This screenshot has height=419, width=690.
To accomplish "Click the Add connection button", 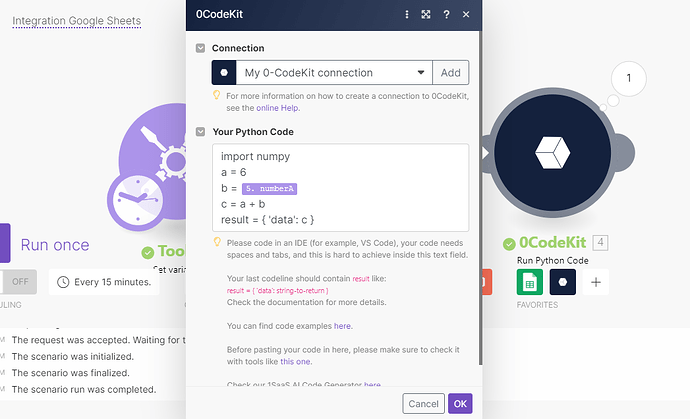I will pos(450,73).
